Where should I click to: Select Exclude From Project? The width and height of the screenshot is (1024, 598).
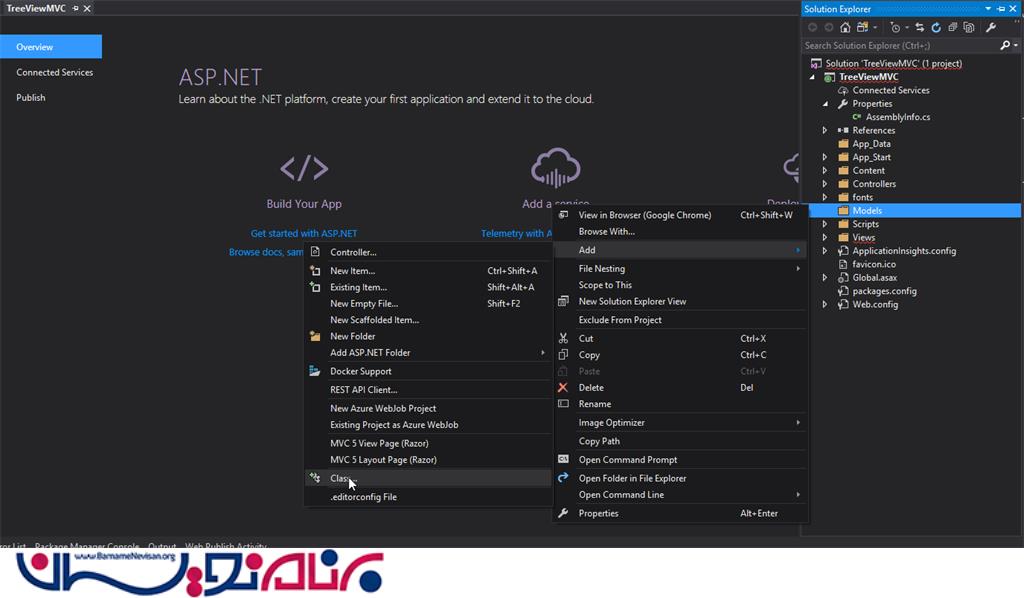tap(681, 320)
